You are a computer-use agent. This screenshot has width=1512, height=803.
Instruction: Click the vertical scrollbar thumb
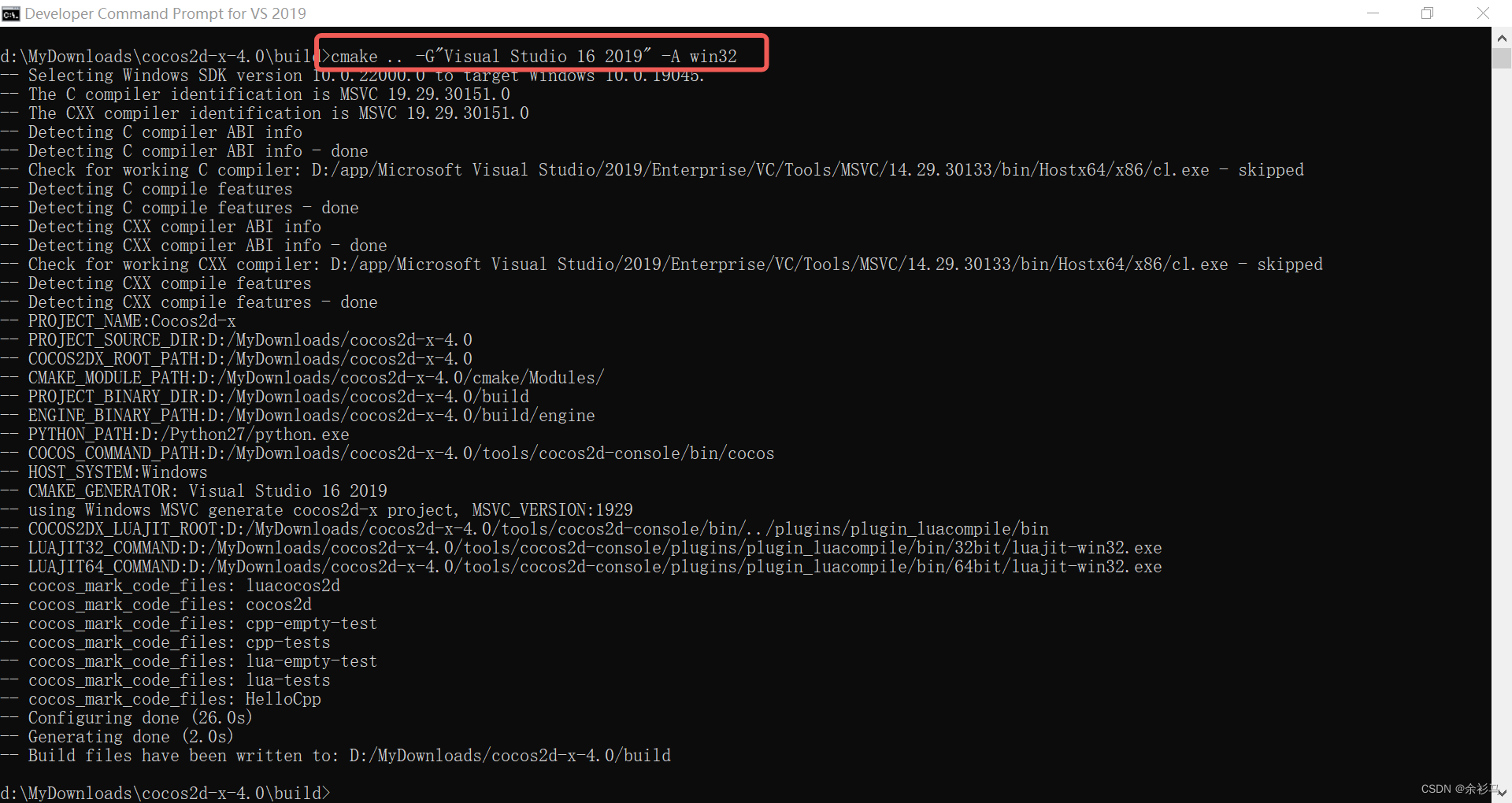[1502, 58]
